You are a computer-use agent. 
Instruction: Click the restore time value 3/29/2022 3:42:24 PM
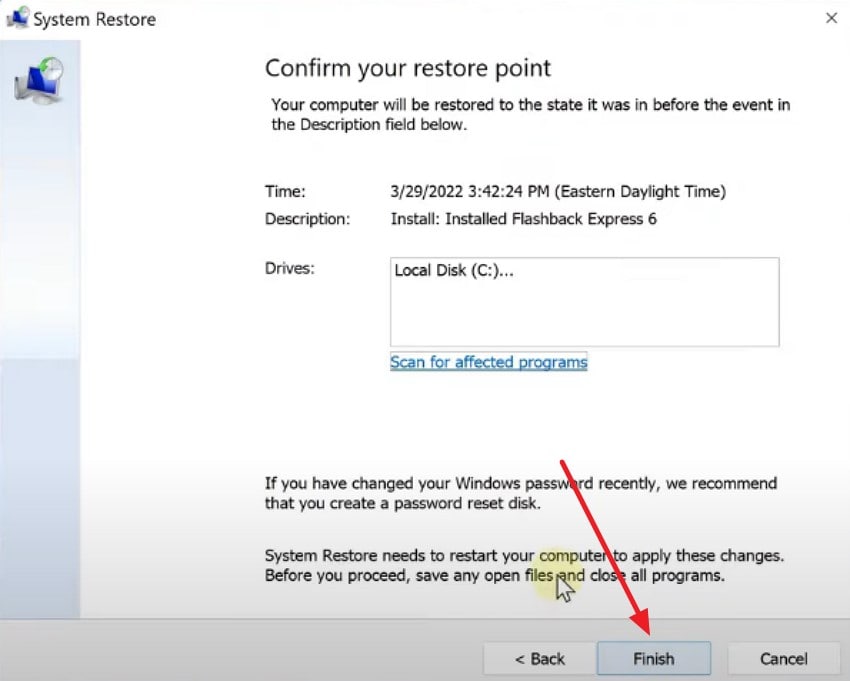[x=557, y=191]
